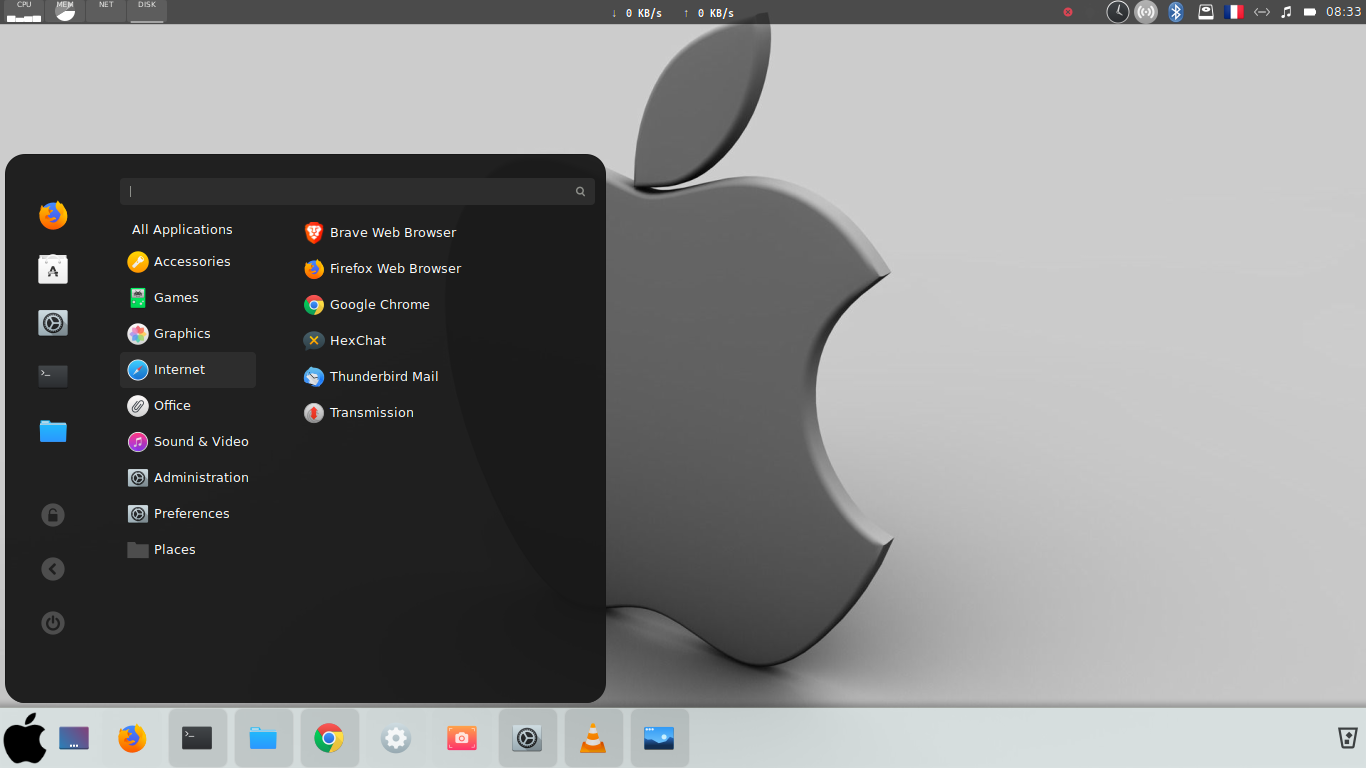Lock the screen using the padlock icon
The image size is (1366, 768).
point(53,515)
